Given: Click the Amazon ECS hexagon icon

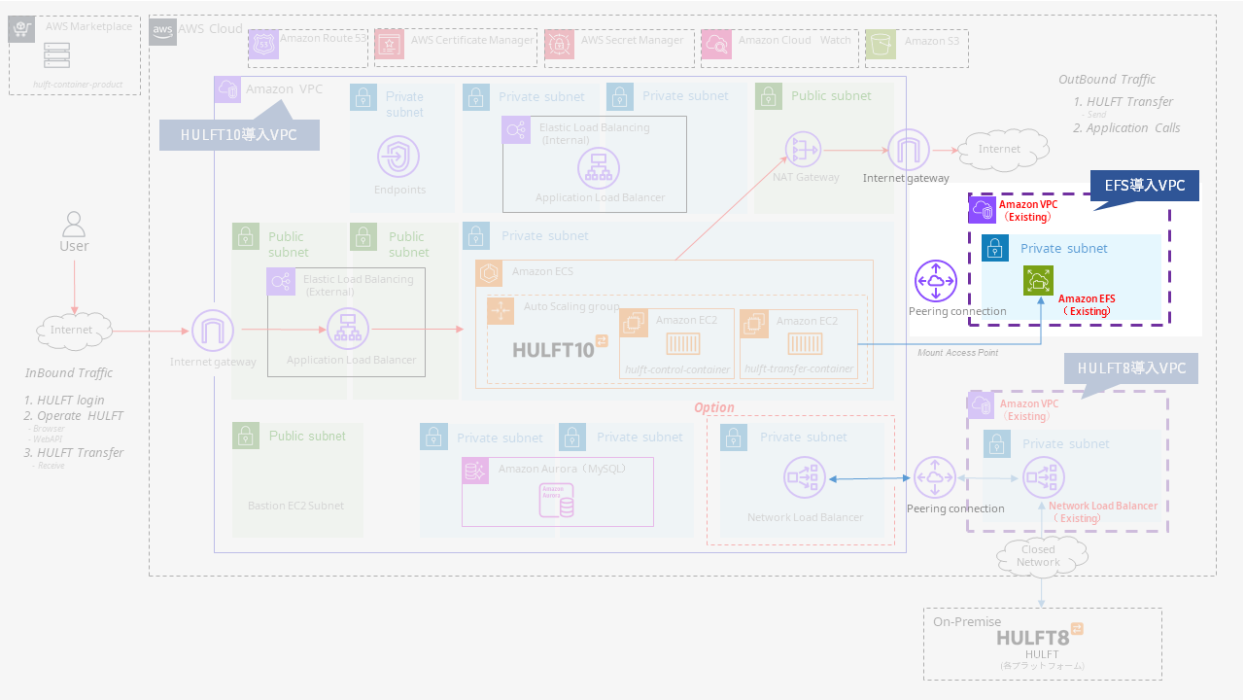Looking at the screenshot, I should (489, 273).
